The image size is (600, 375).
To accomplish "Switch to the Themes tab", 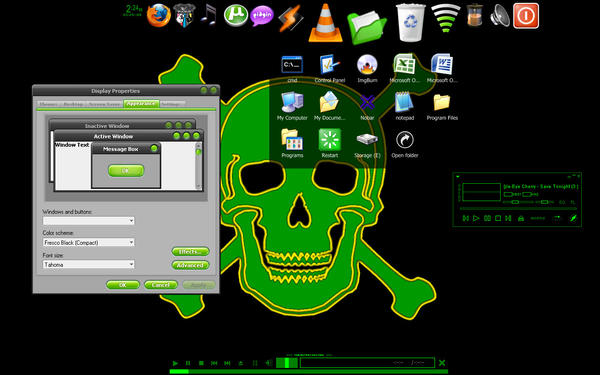I will point(49,104).
